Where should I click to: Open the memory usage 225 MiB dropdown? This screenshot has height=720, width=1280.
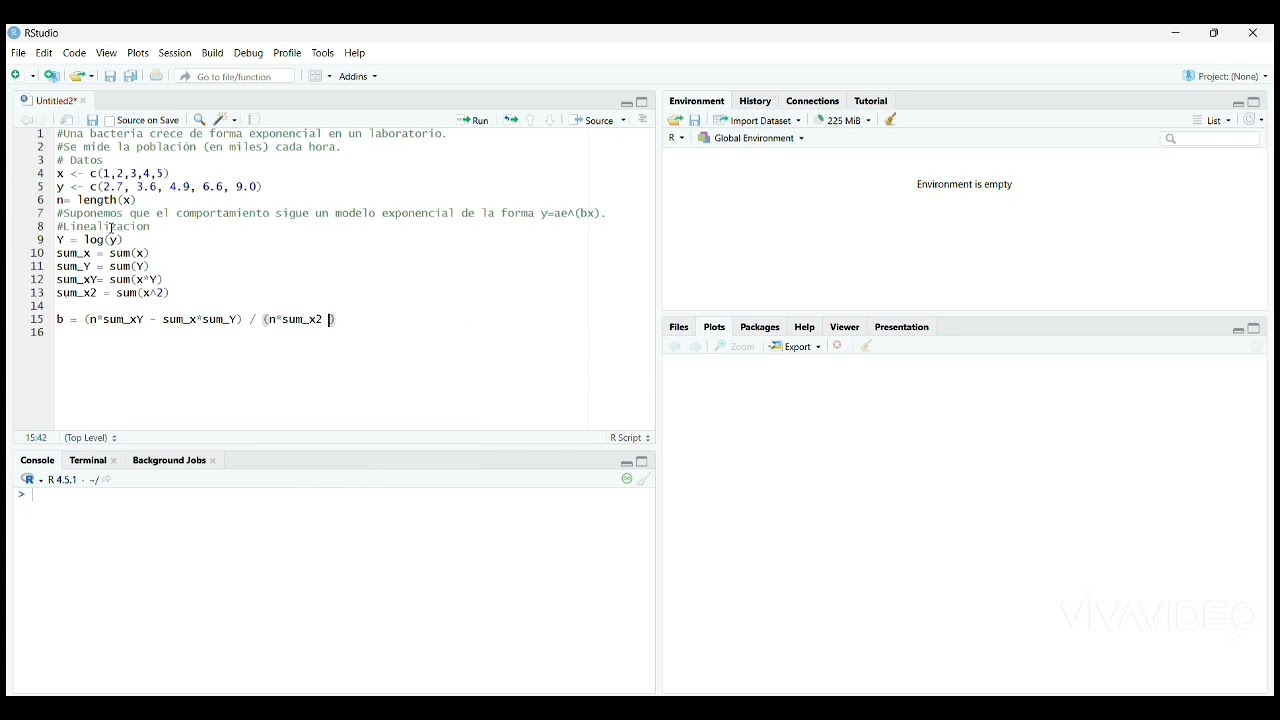843,120
